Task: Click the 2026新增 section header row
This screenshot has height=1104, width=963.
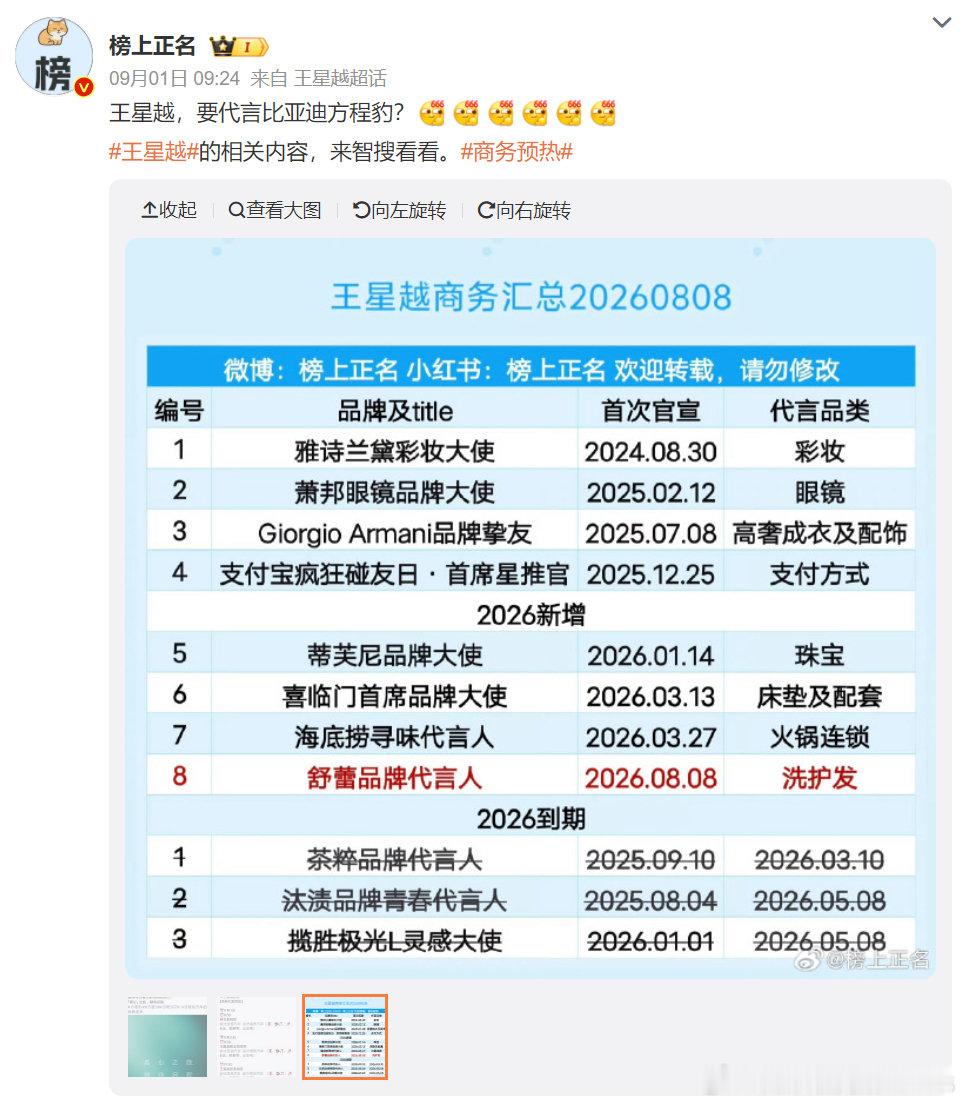Action: pos(531,614)
